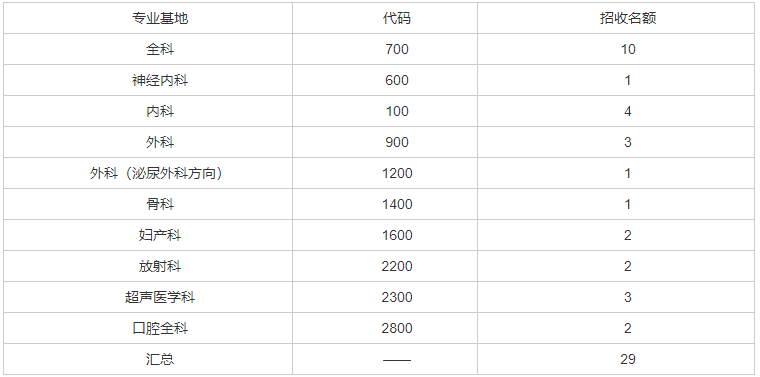The height and width of the screenshot is (377, 760).
Task: Click the code 2300 cell
Action: [x=396, y=298]
